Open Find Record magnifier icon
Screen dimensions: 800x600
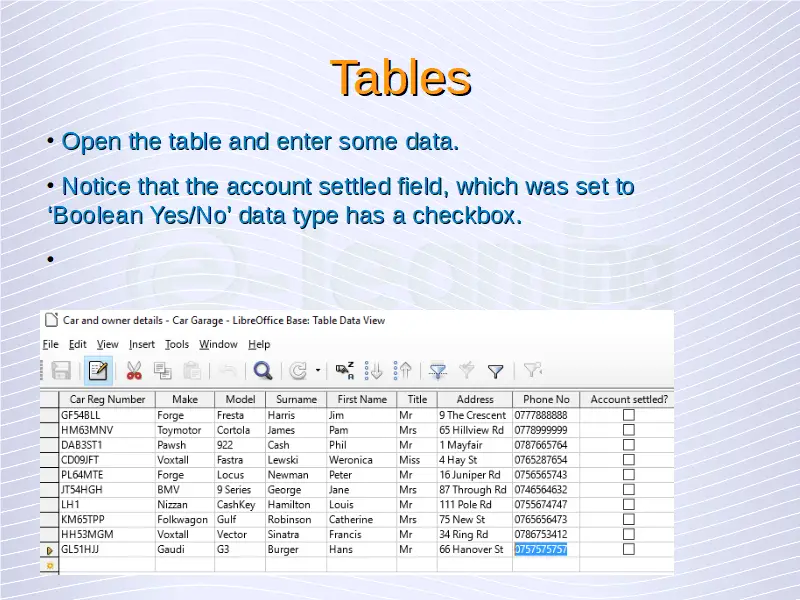pyautogui.click(x=263, y=370)
